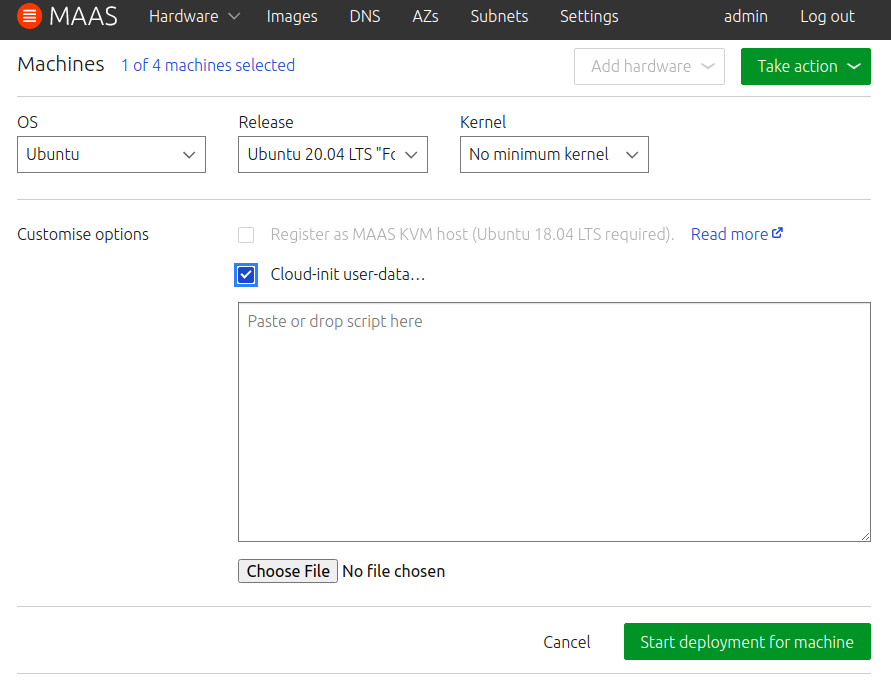Open the Add hardware dropdown
This screenshot has width=891, height=689.
[649, 67]
